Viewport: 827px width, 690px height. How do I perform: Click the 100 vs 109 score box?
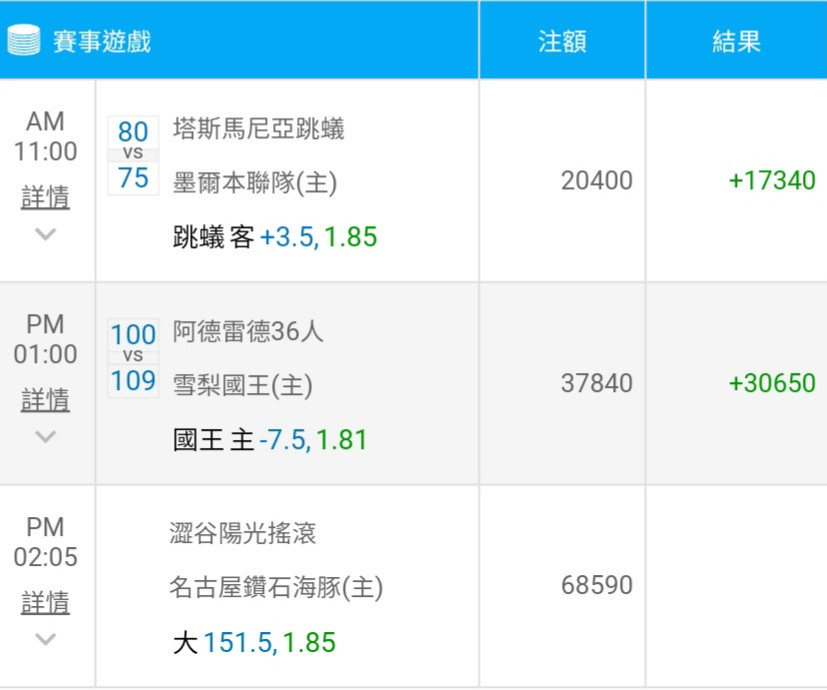[133, 358]
